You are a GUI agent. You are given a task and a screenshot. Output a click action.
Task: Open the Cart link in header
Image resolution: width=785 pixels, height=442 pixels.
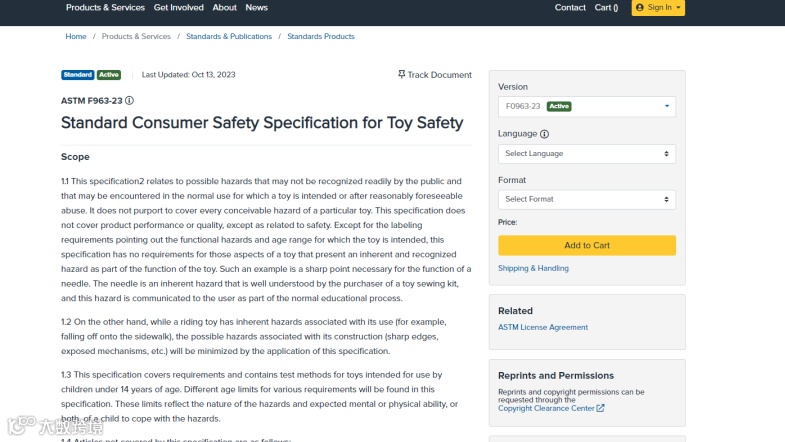606,7
